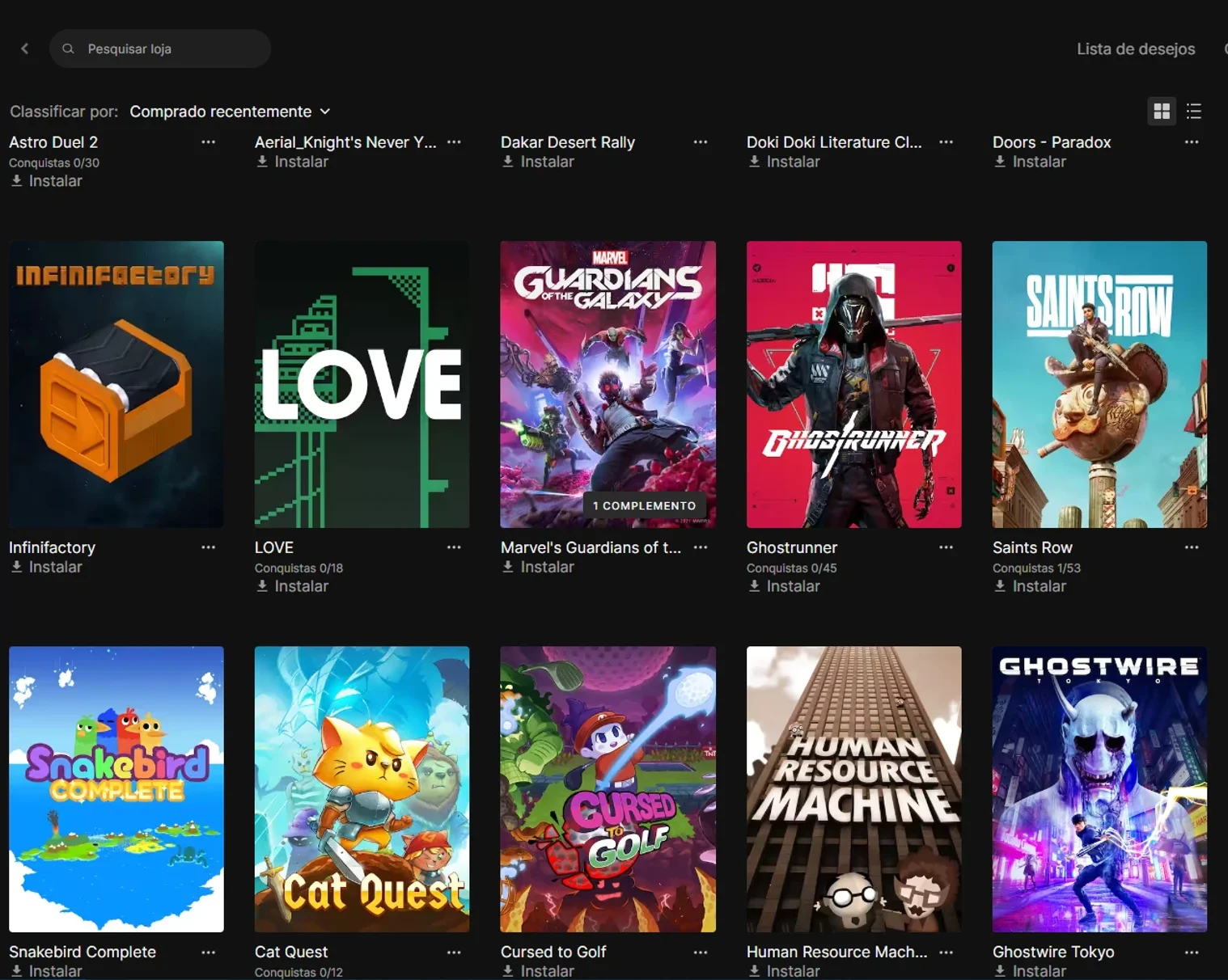Image resolution: width=1228 pixels, height=980 pixels.
Task: Open options menu for Human Resource Machine
Action: tap(946, 953)
